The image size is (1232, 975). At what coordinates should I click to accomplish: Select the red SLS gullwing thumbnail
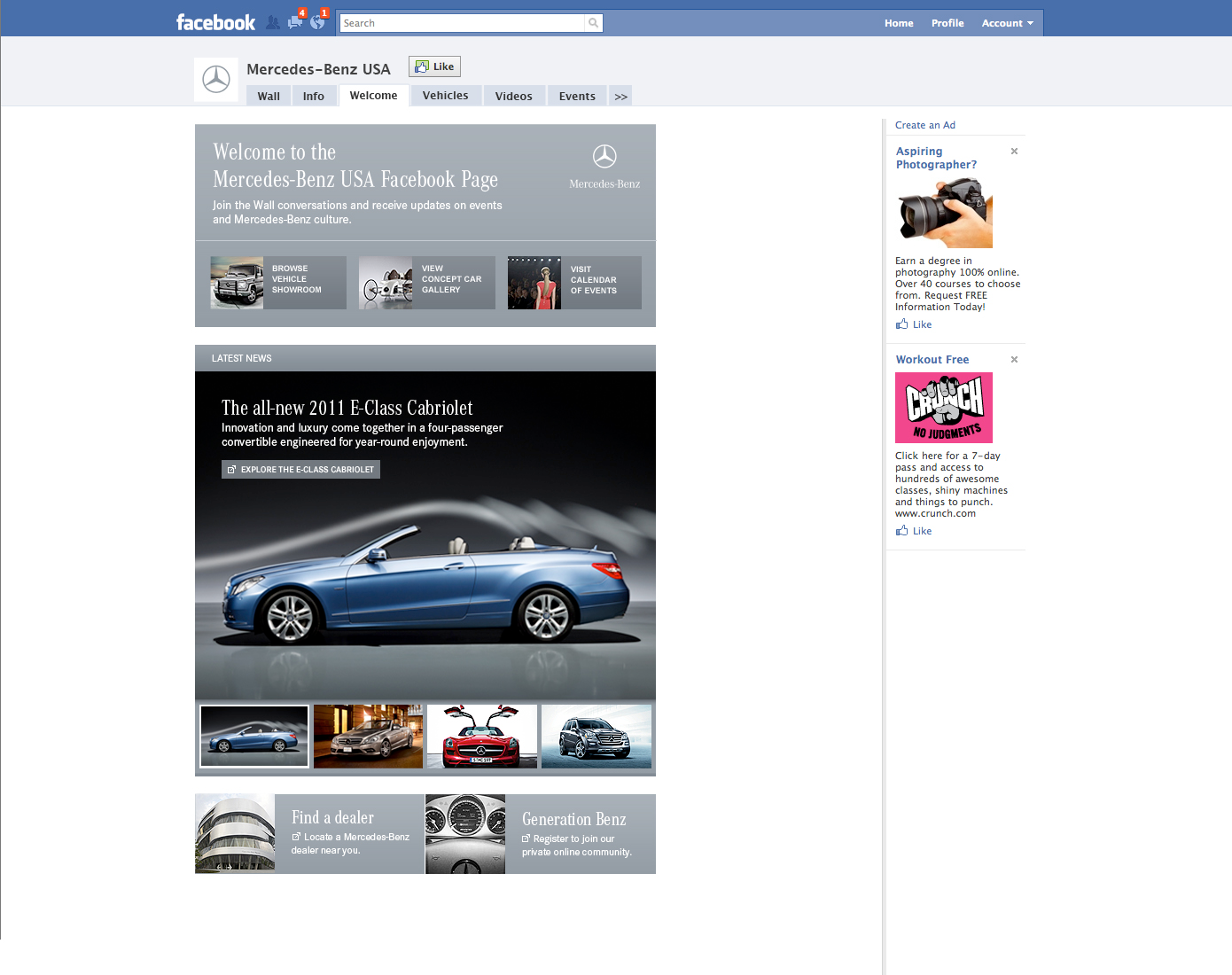(482, 737)
